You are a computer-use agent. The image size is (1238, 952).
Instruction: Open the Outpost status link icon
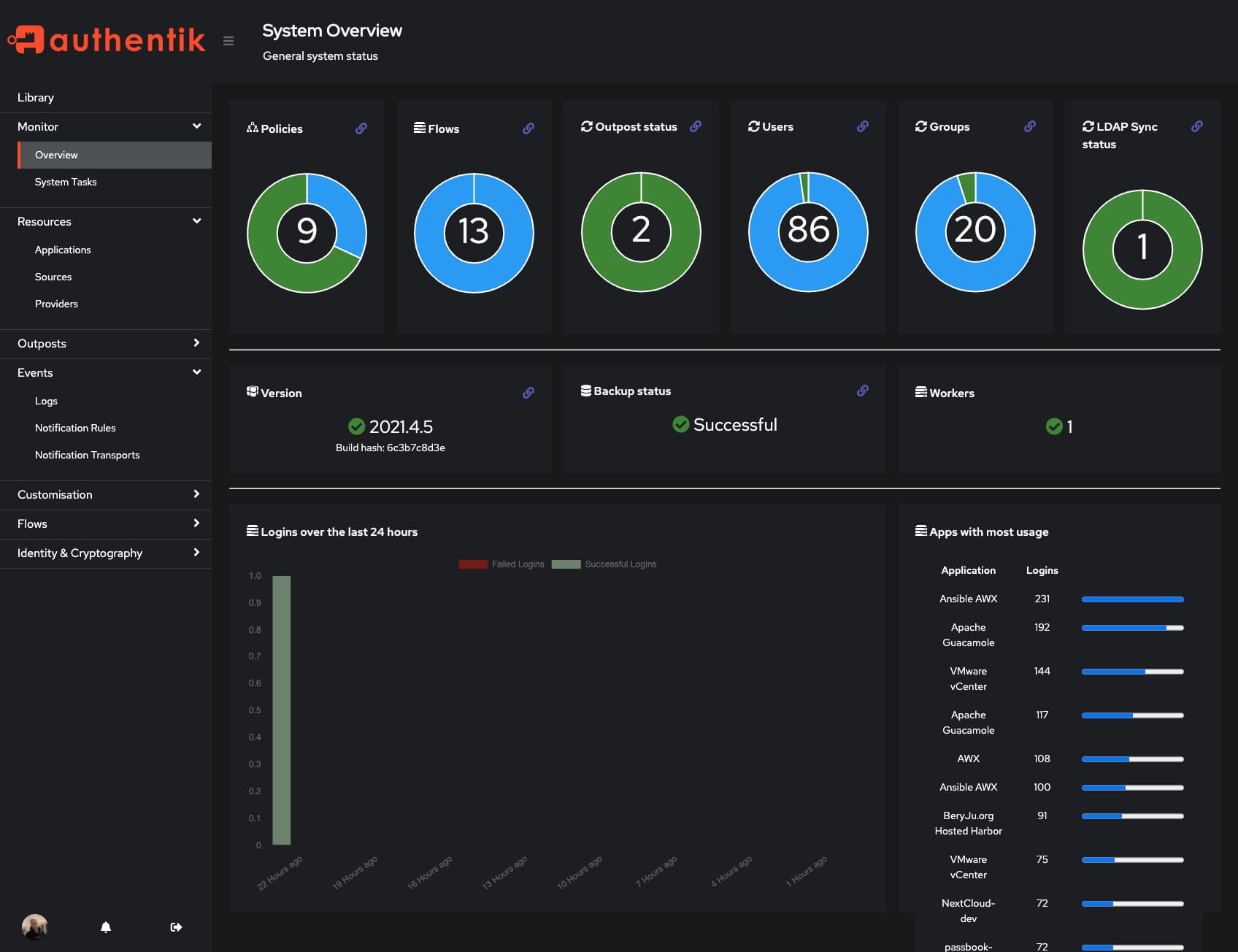click(696, 126)
